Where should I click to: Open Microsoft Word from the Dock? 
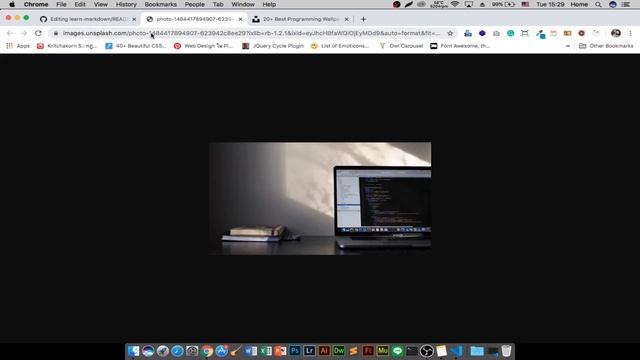click(x=251, y=351)
